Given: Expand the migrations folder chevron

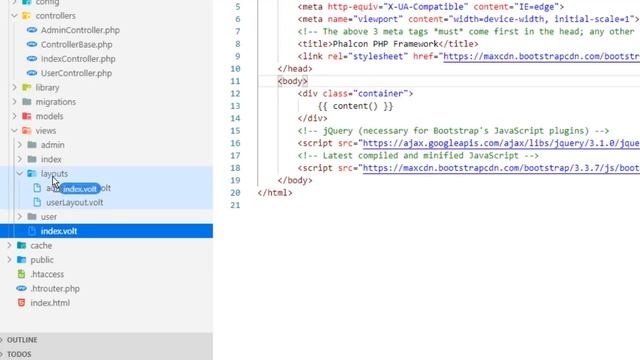Looking at the screenshot, I should pos(14,102).
